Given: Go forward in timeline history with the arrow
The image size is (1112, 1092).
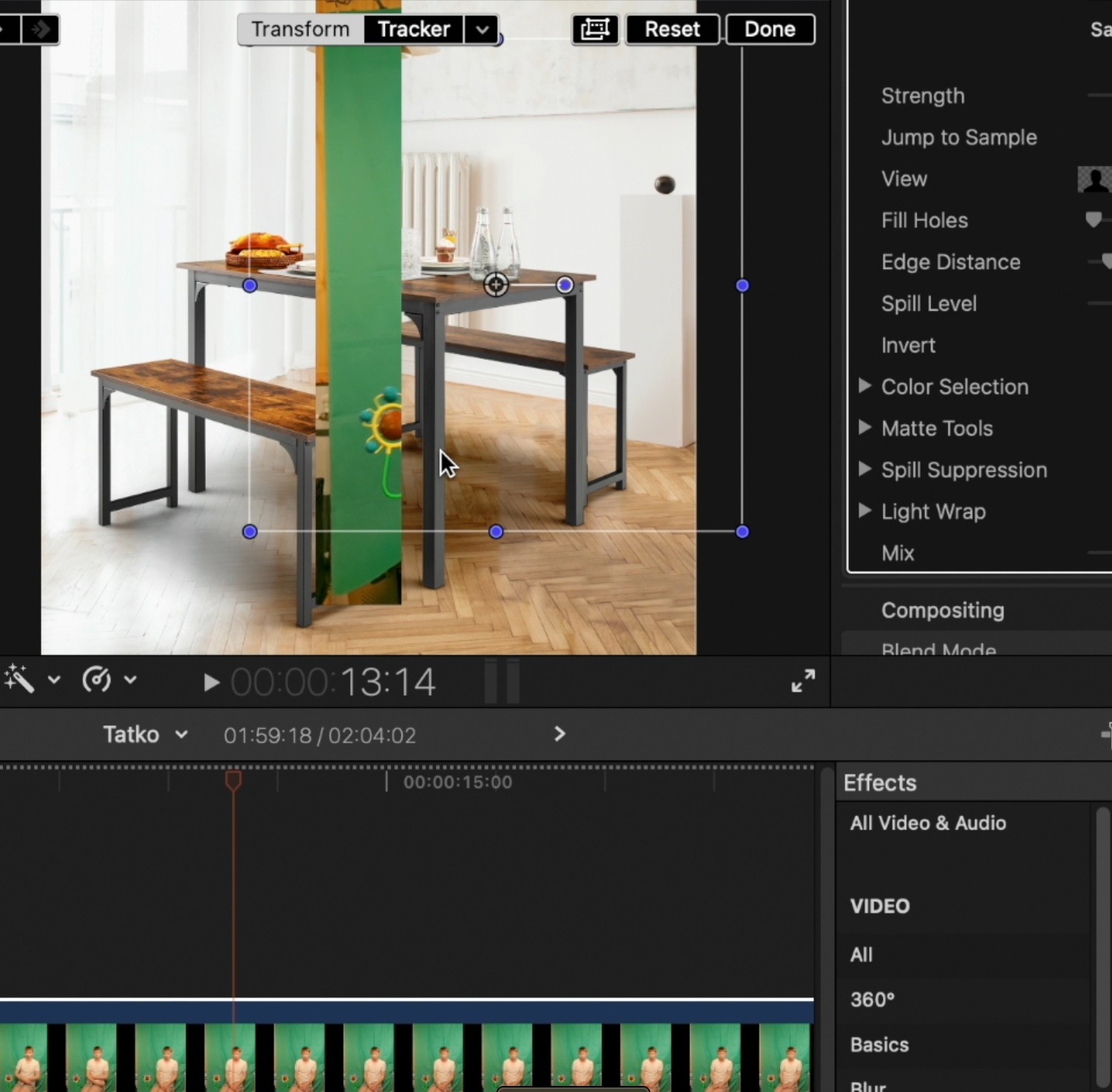Looking at the screenshot, I should point(559,734).
